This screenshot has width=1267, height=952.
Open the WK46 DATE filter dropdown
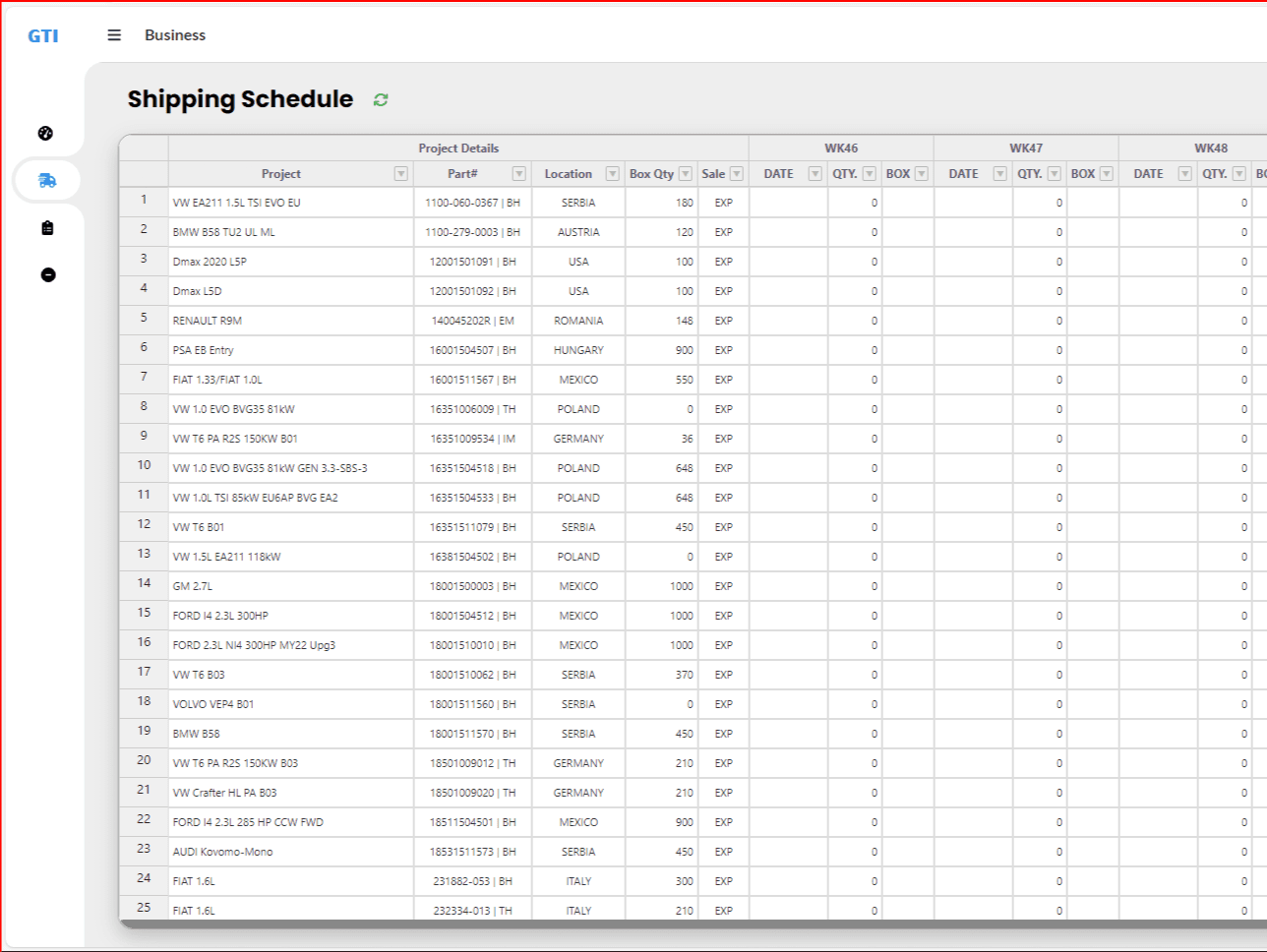[x=815, y=174]
